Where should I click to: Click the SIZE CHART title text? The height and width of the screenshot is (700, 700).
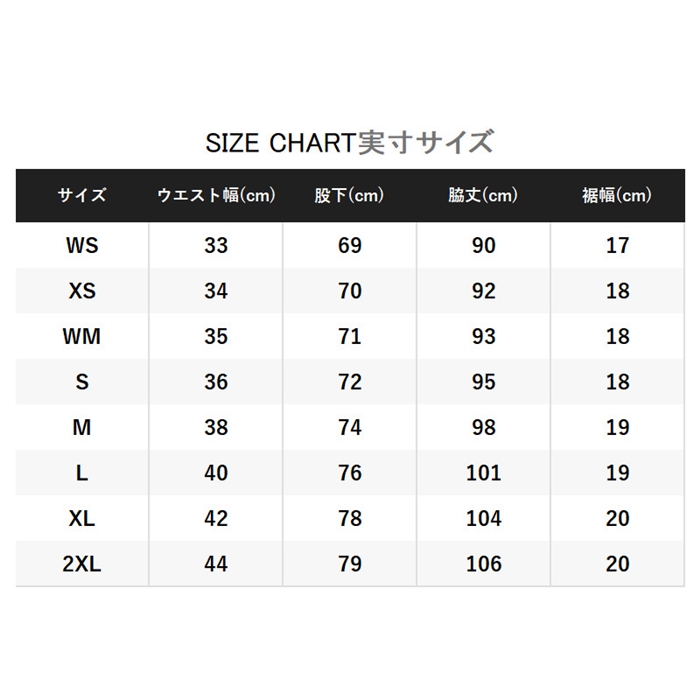(x=349, y=142)
